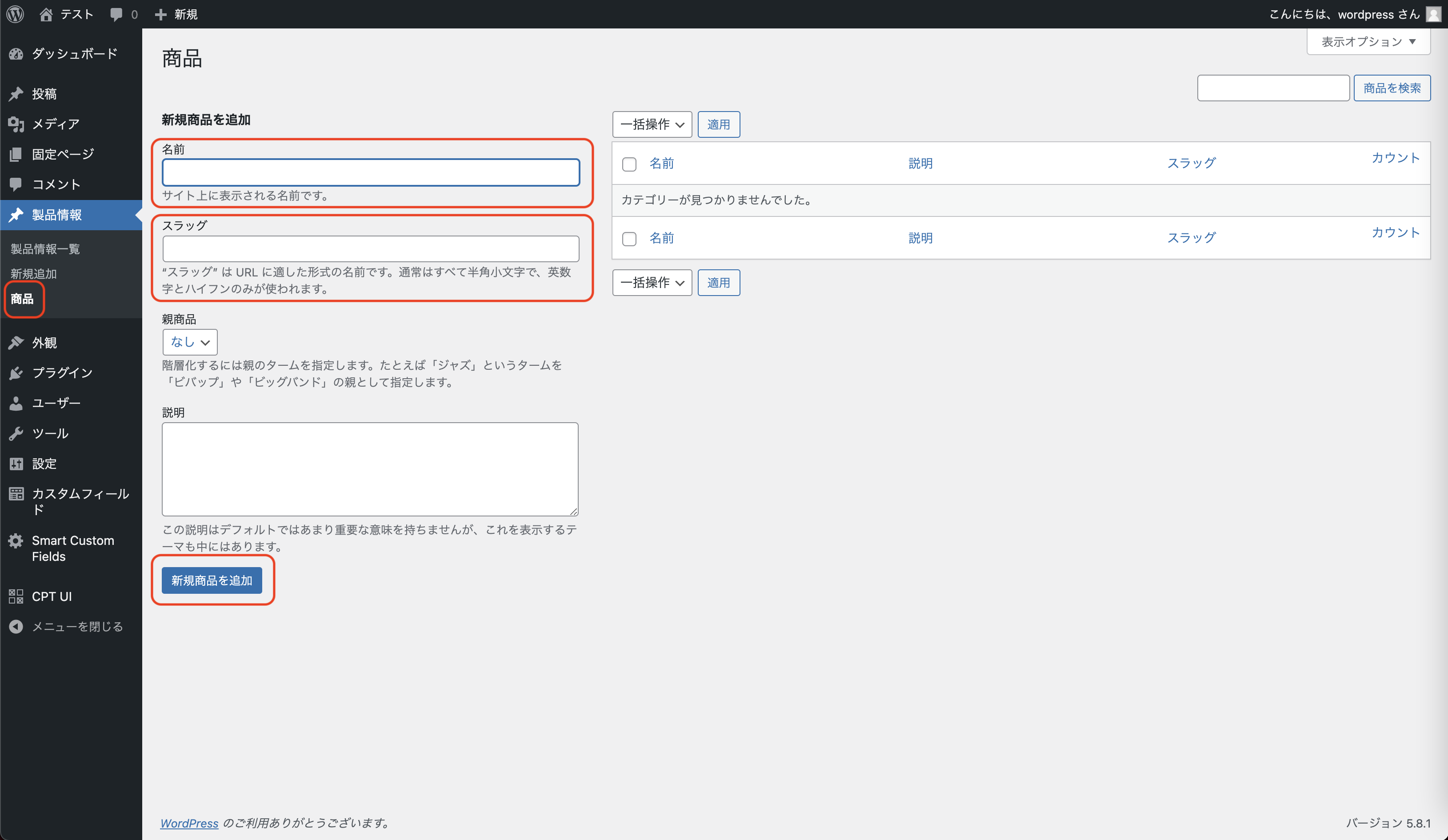Click the 設定 sliders icon

[16, 464]
